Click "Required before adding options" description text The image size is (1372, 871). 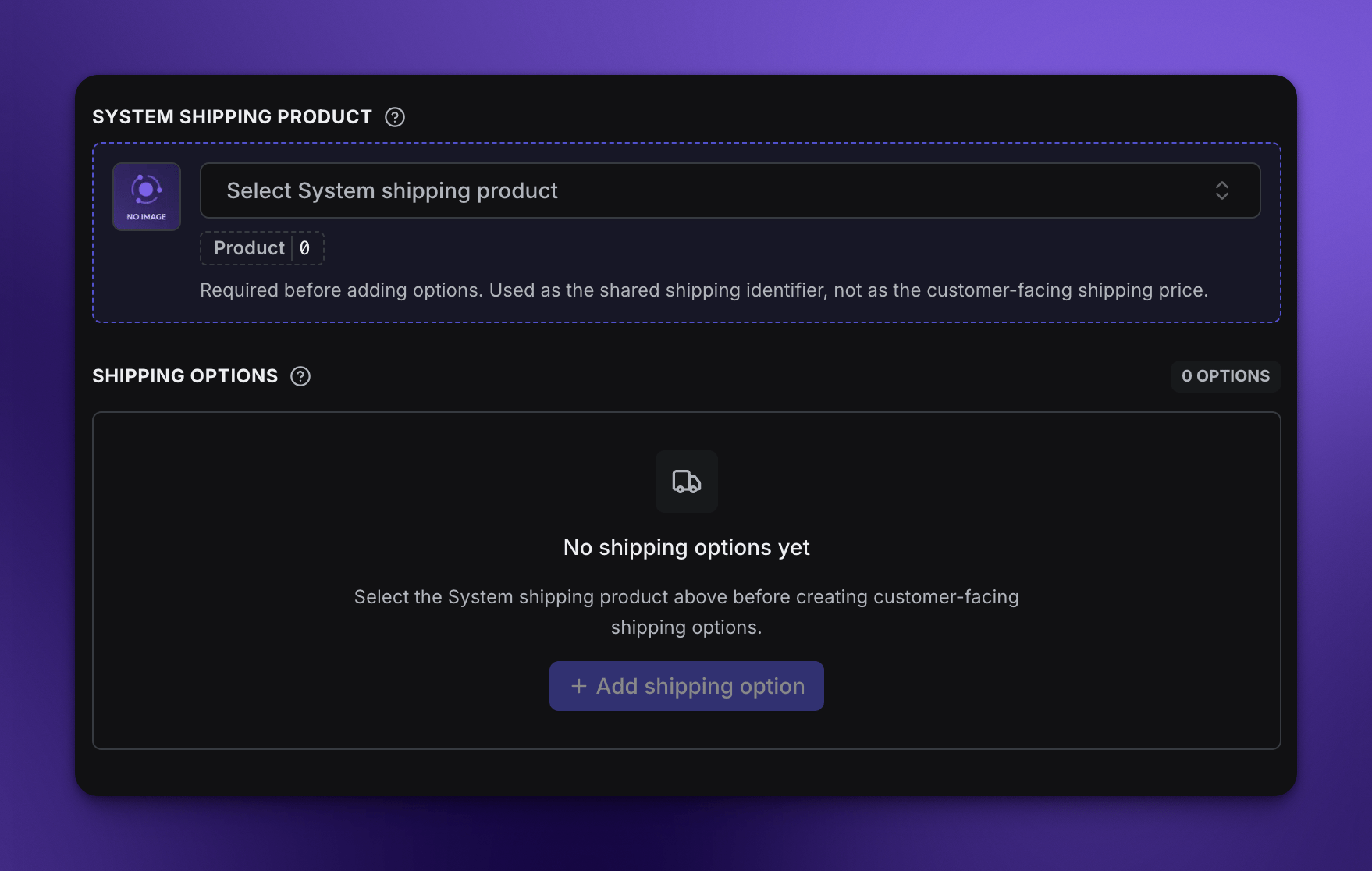coord(704,290)
